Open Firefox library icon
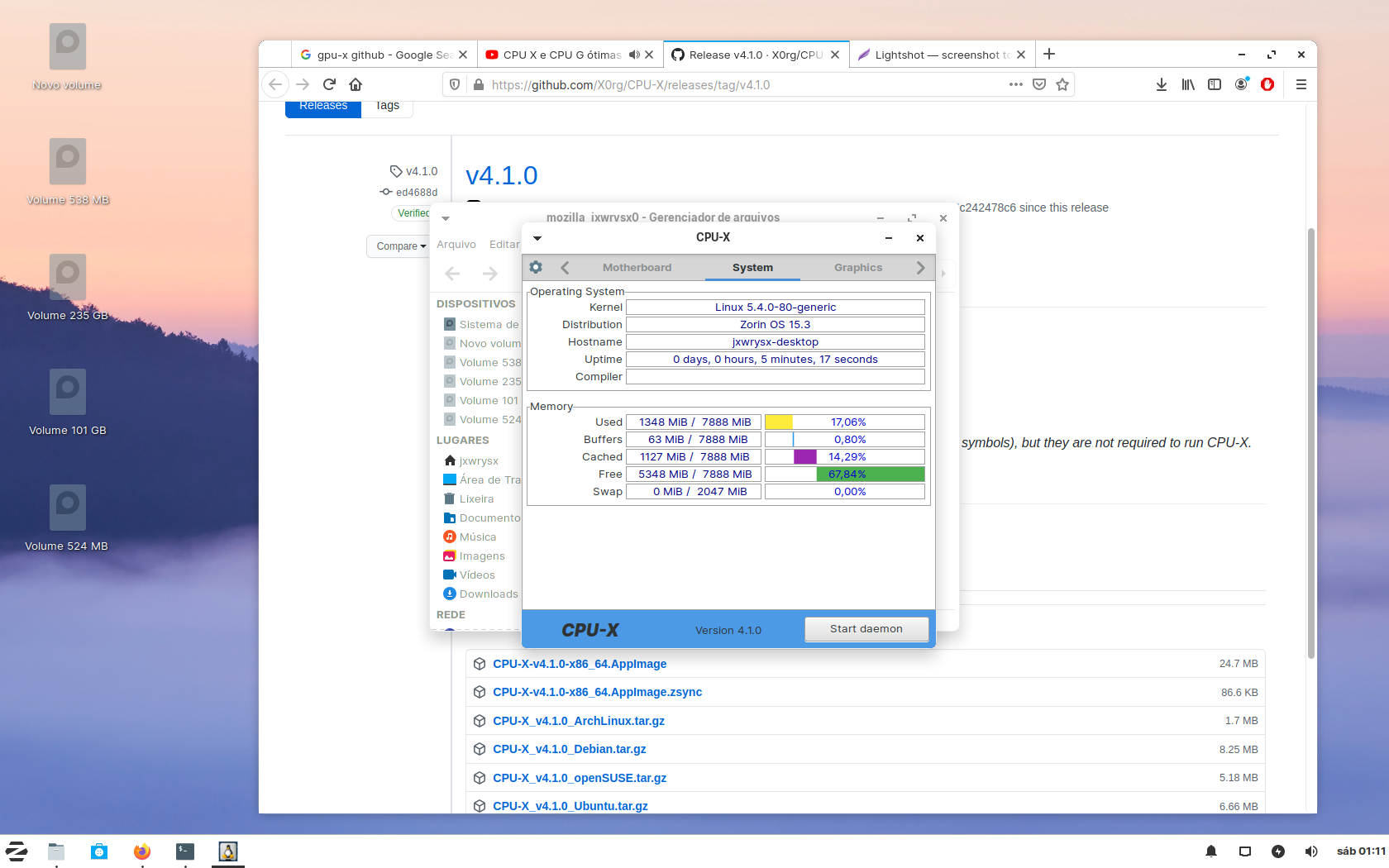The image size is (1389, 868). coord(1188,84)
